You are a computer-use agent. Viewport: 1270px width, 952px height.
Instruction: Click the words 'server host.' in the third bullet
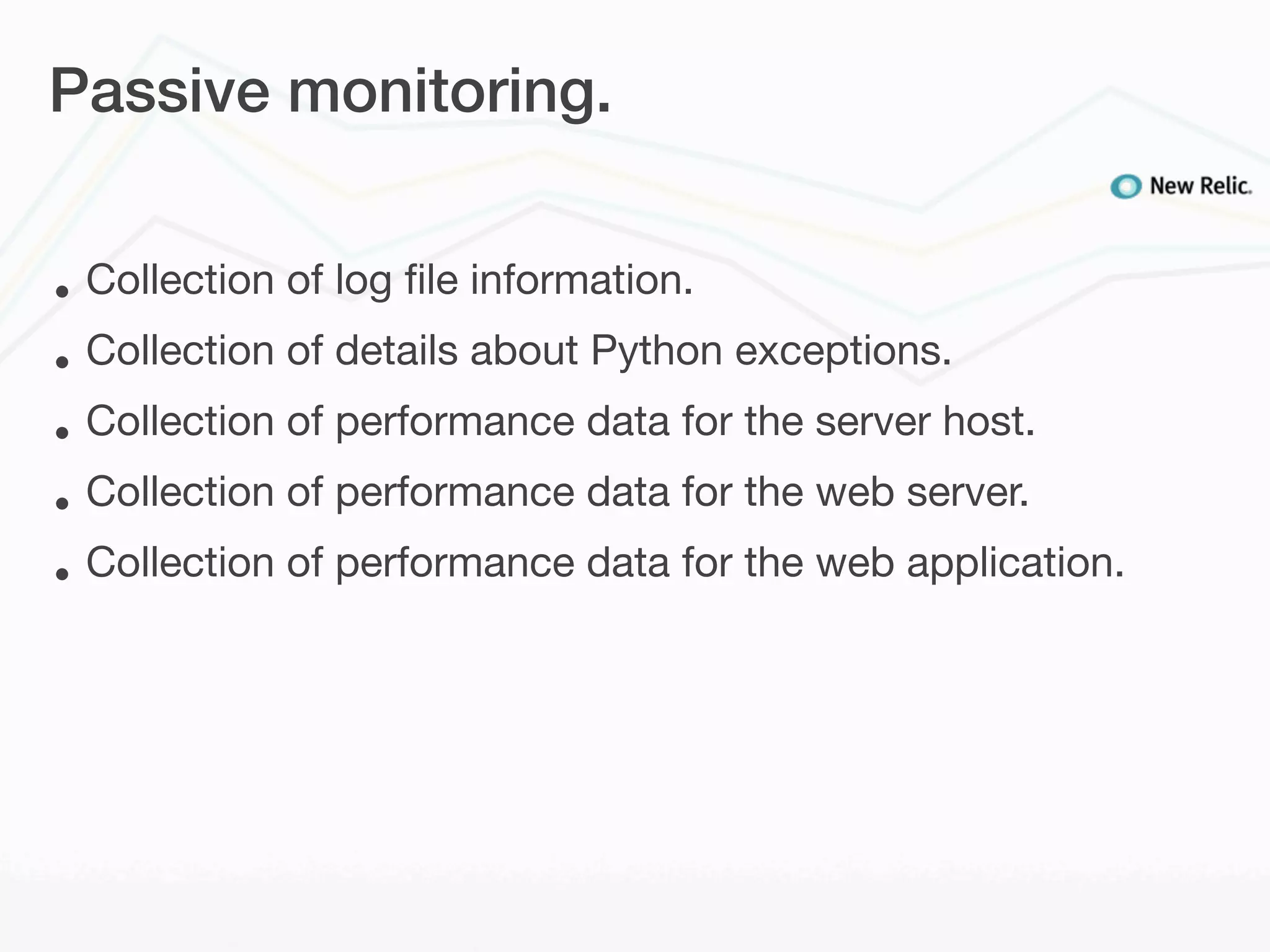point(925,421)
